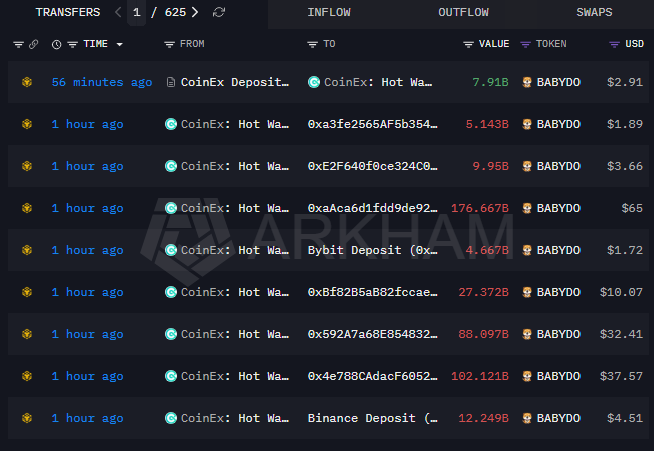Open CoinEx Hot Wallet sender in 12.249B row

pyautogui.click(x=235, y=418)
